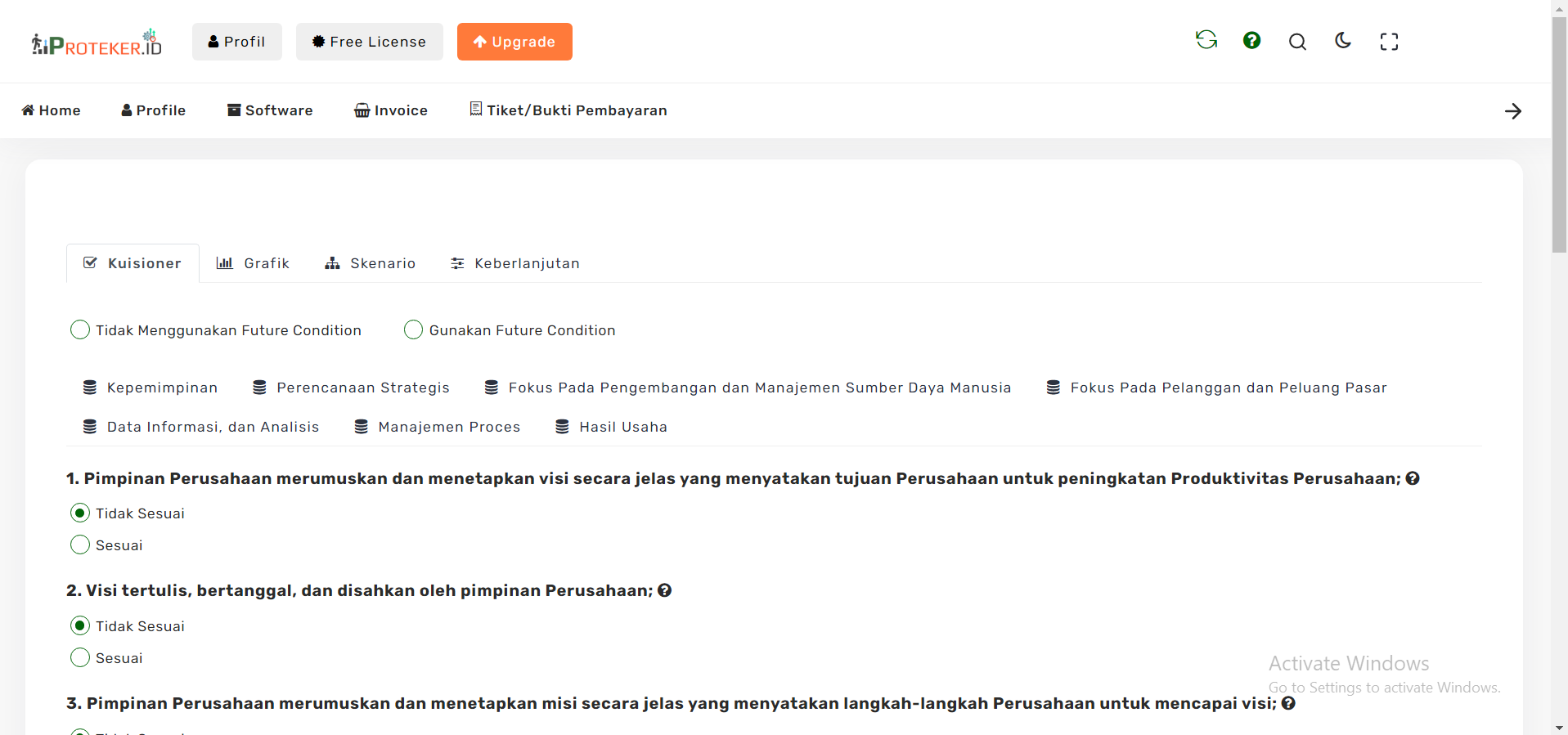Open the search magnifier icon

(x=1297, y=42)
